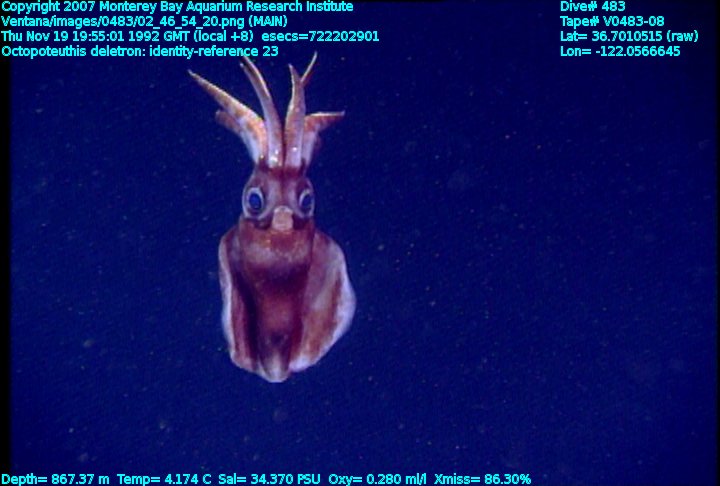720x486 pixels.
Task: Click the 'Depth= 867.37 m' readout
Action: point(56,479)
